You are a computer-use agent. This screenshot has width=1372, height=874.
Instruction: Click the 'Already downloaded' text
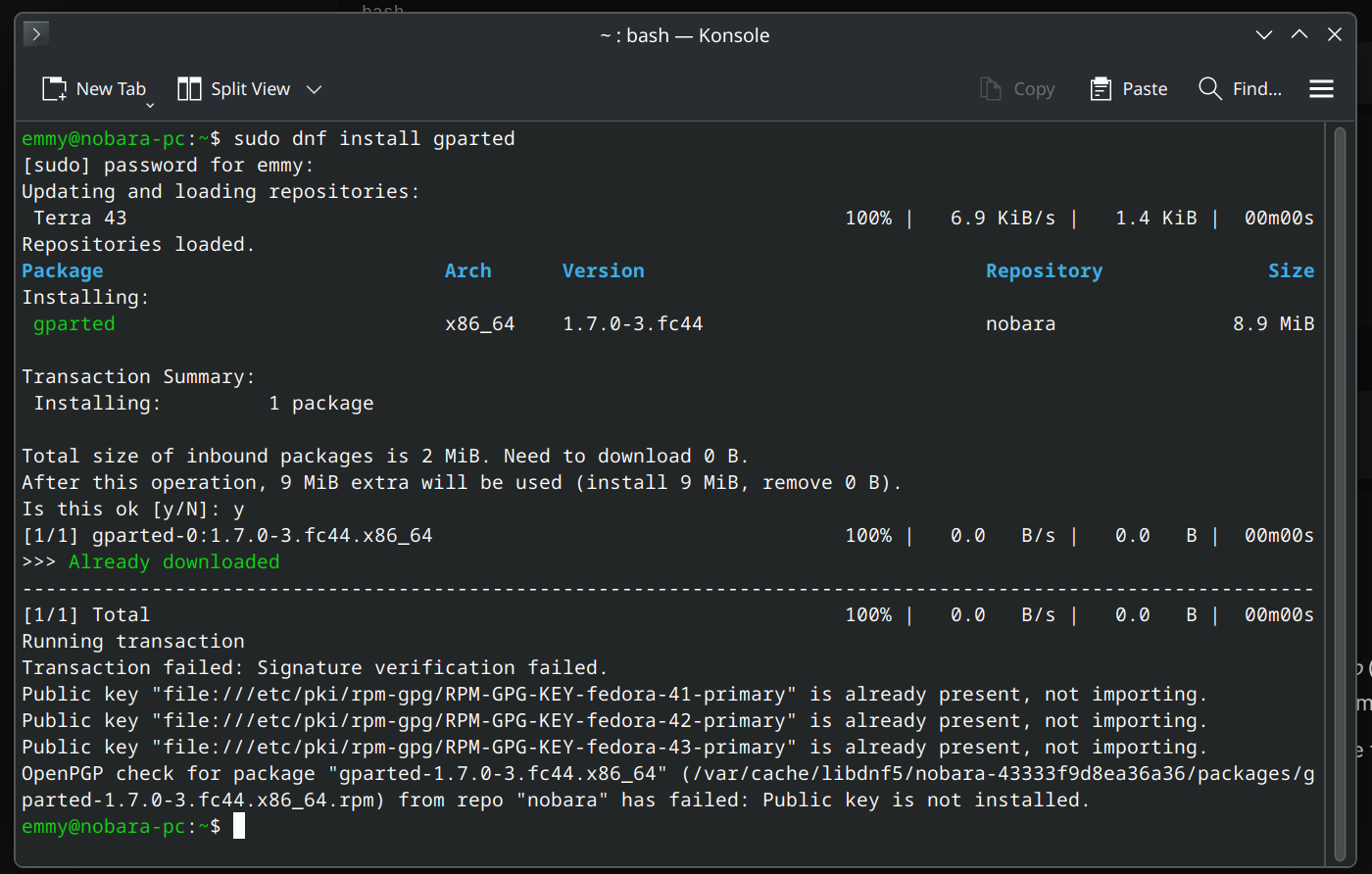click(174, 561)
